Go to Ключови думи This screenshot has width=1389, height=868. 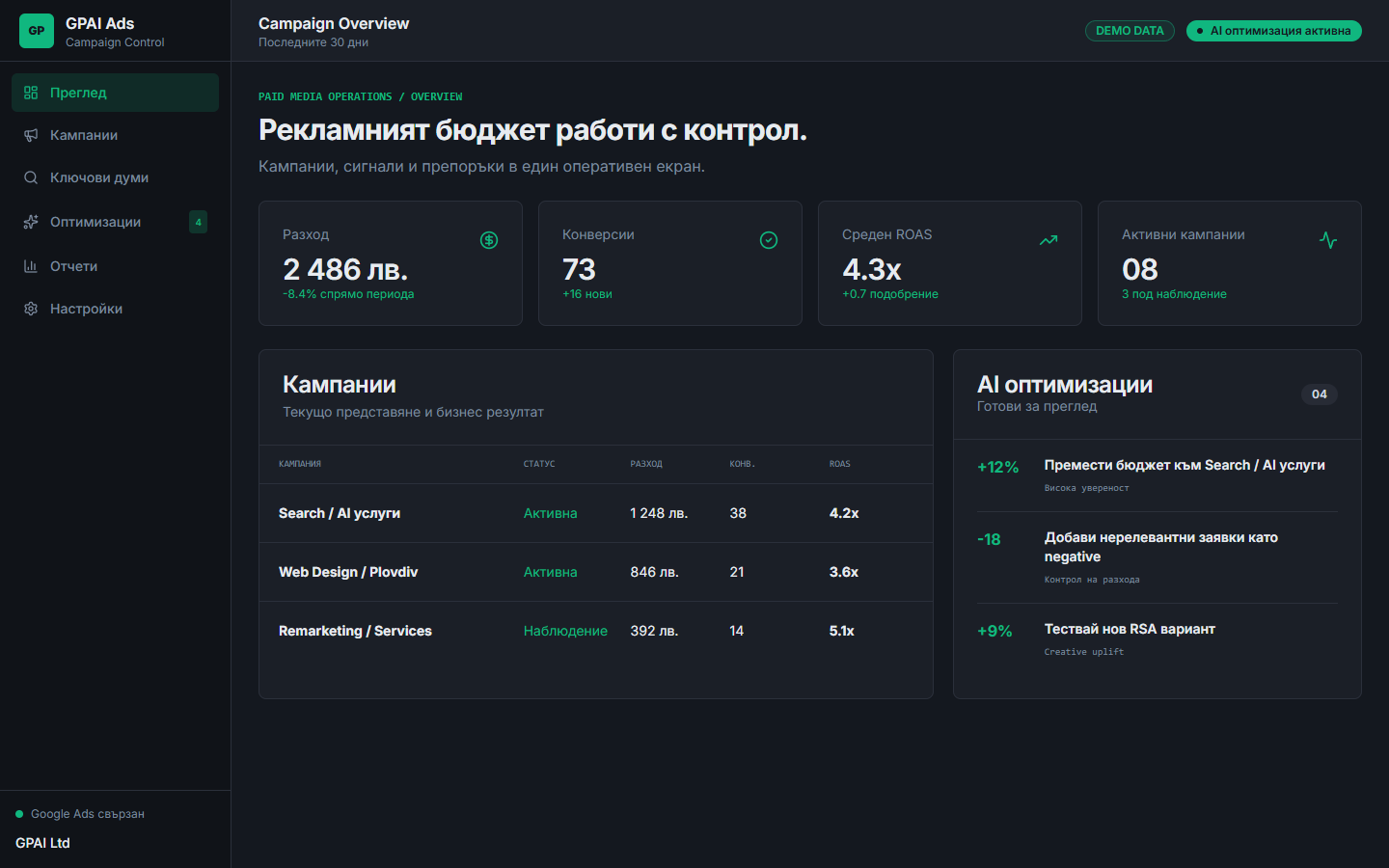[115, 177]
